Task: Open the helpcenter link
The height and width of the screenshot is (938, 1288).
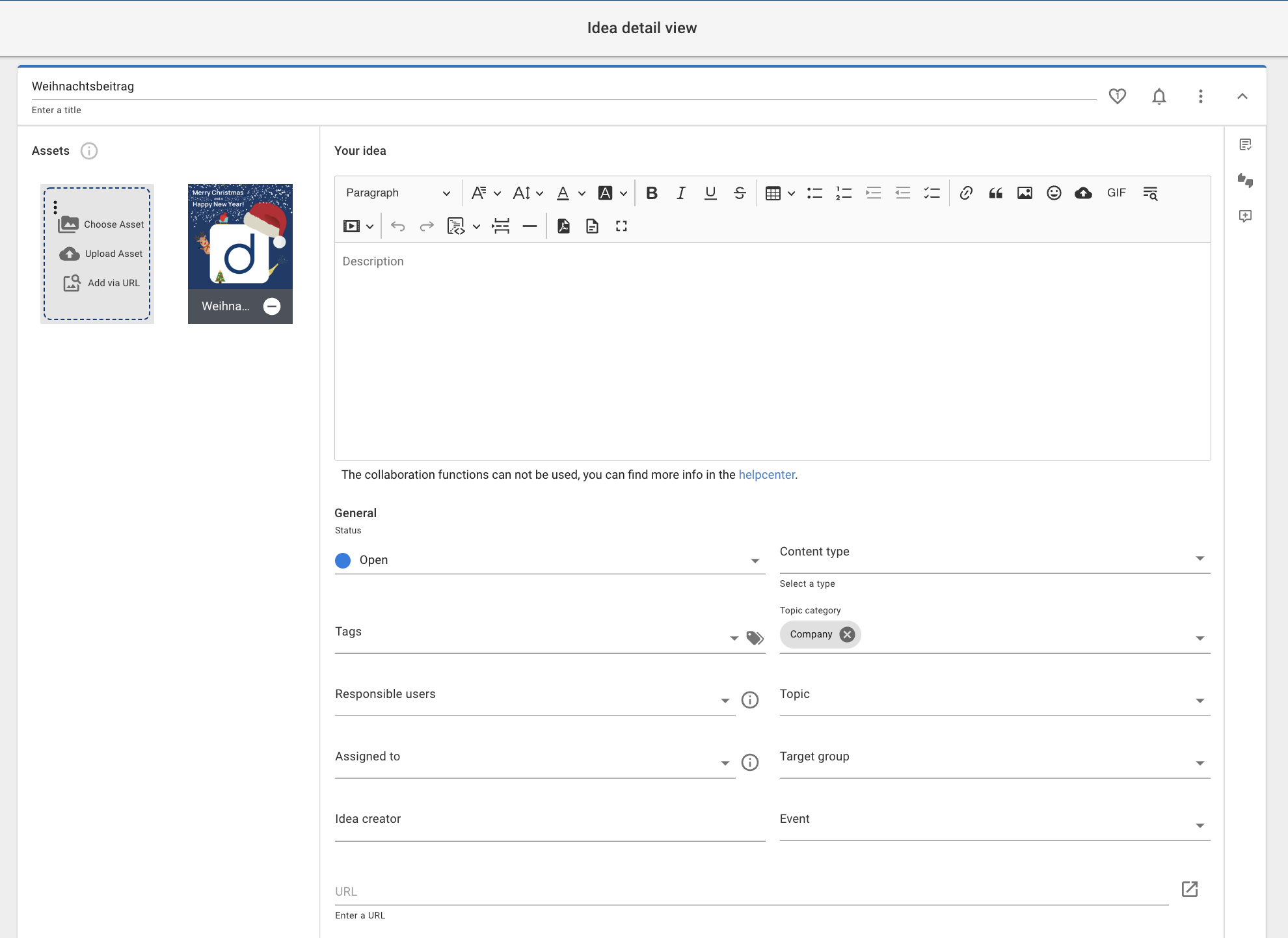Action: pyautogui.click(x=766, y=474)
